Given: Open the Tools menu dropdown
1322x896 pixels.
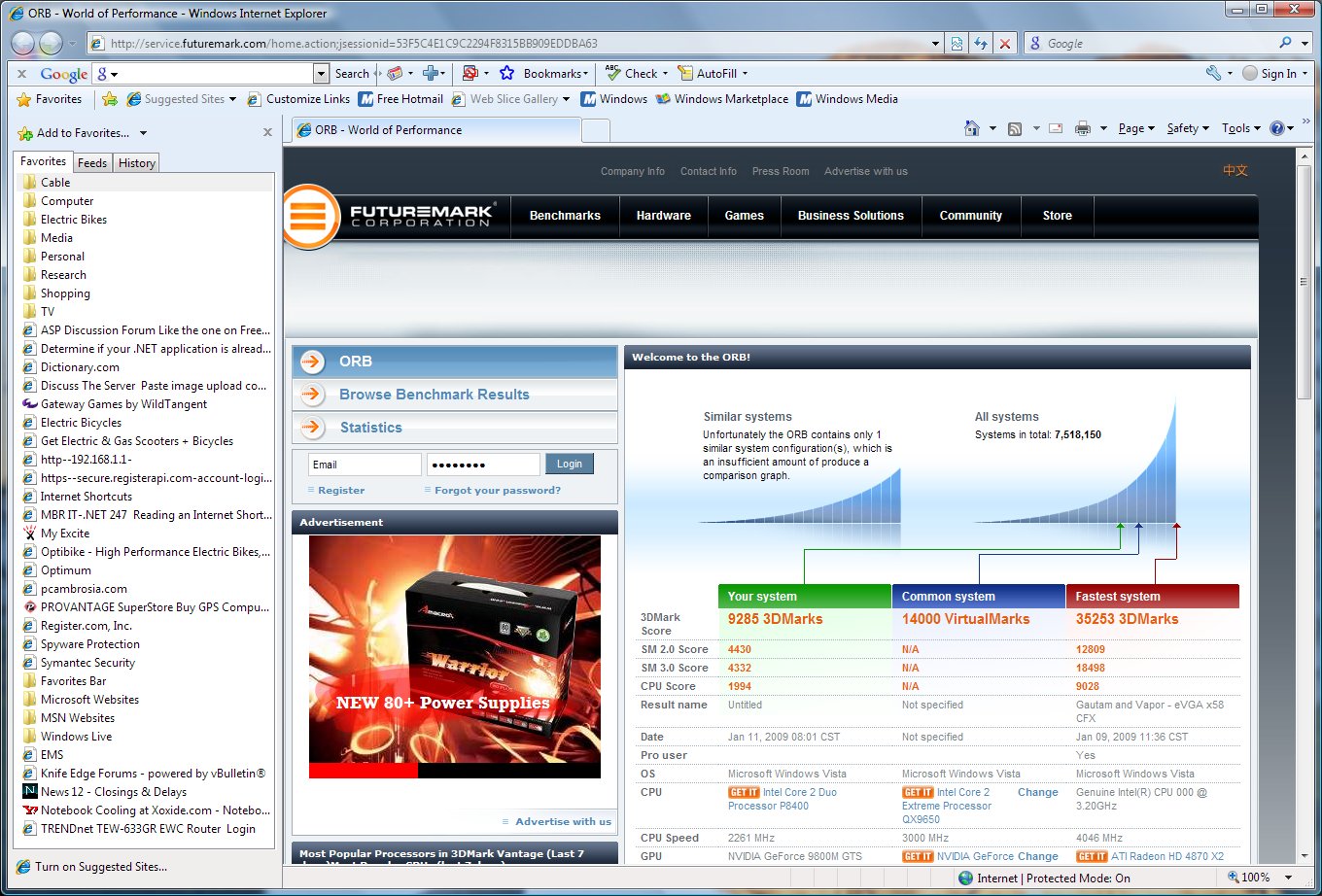Looking at the screenshot, I should click(x=1241, y=128).
